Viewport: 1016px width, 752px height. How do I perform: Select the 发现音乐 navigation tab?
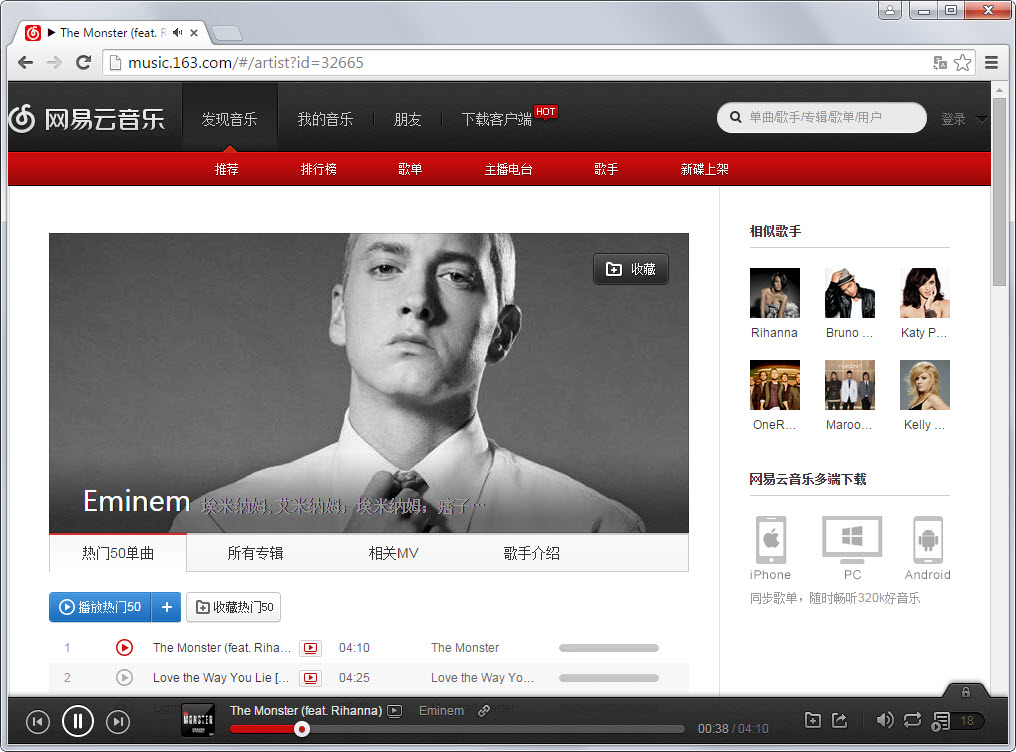point(229,119)
